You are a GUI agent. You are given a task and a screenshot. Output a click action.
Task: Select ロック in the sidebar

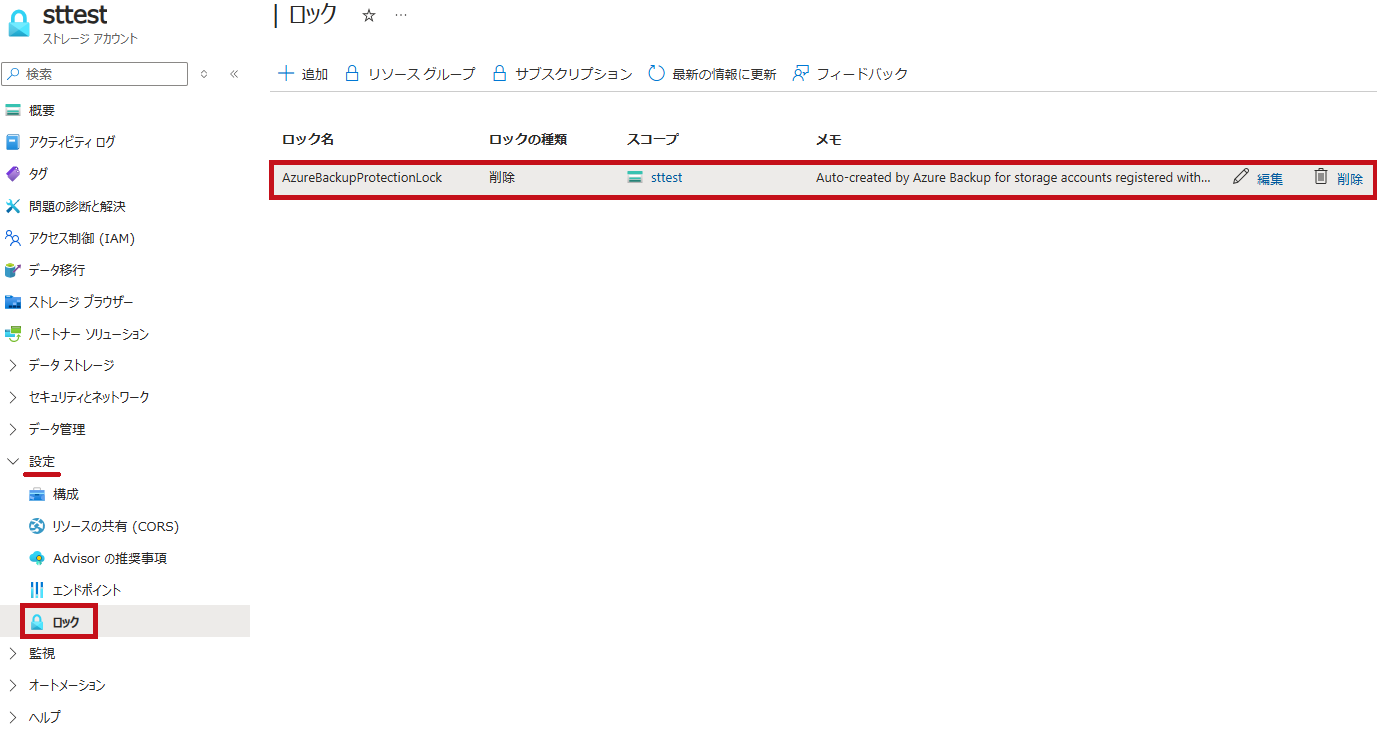tap(66, 622)
